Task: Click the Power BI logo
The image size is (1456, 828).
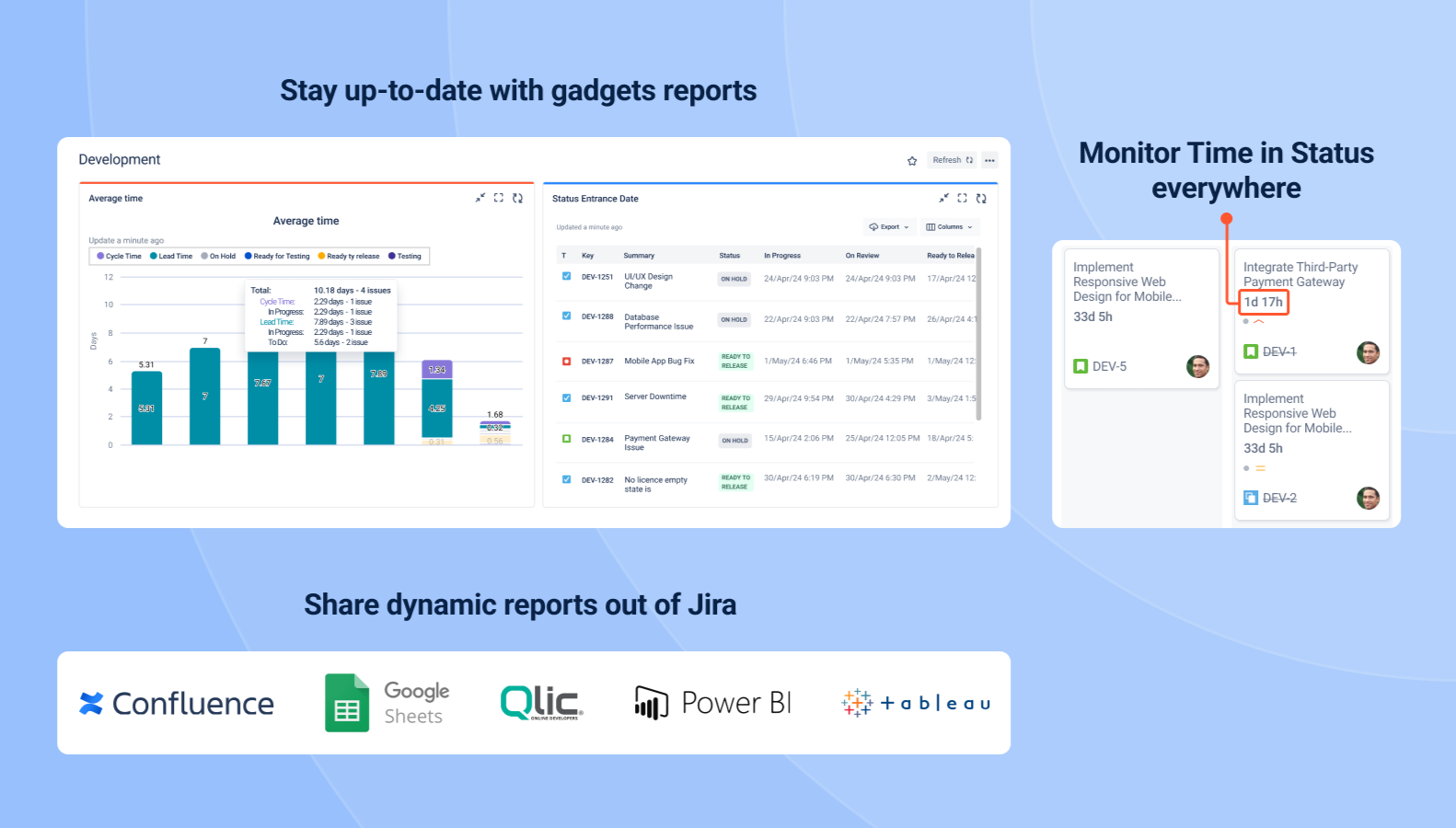Action: pos(712,703)
